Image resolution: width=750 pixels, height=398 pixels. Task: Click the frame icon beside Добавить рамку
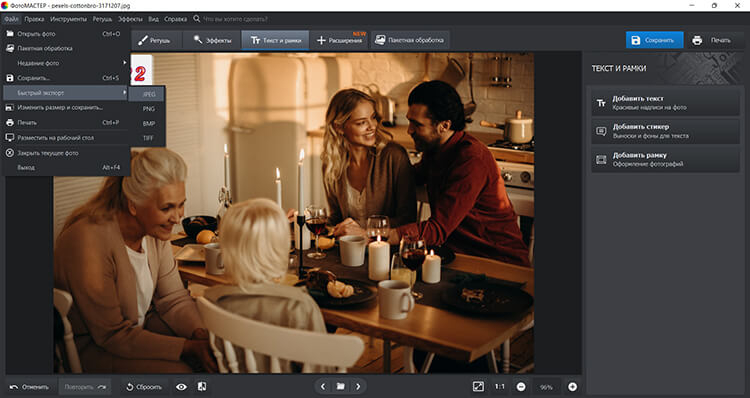click(x=601, y=160)
